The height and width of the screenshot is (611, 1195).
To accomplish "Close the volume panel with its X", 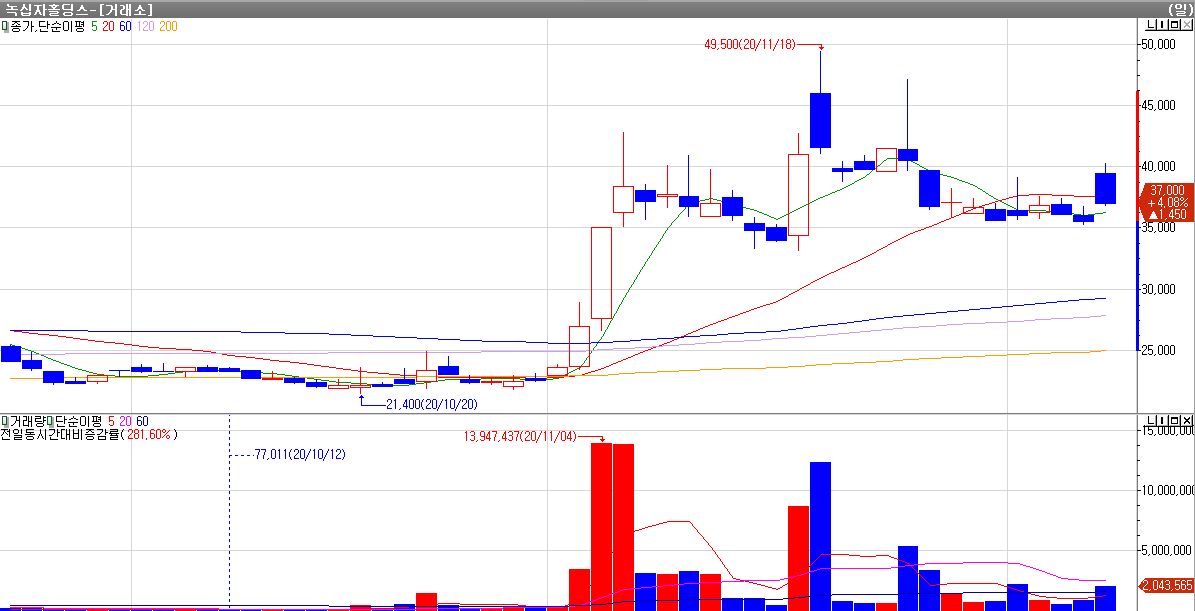I will pos(1187,420).
